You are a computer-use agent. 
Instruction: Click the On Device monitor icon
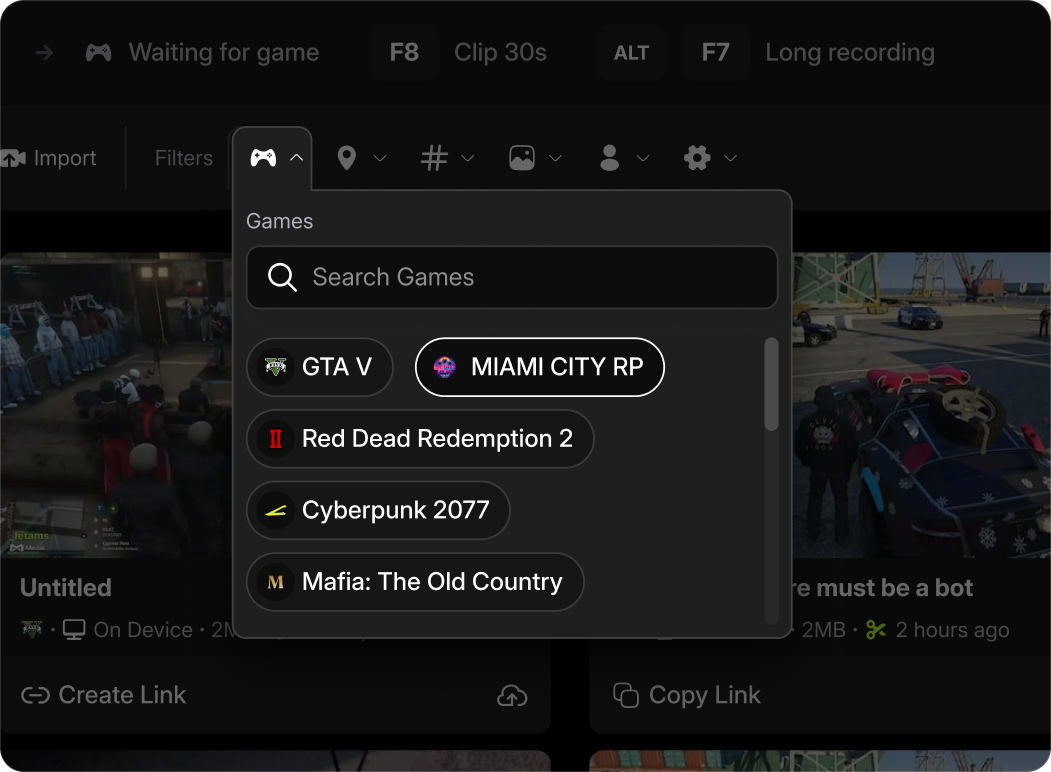tap(74, 630)
